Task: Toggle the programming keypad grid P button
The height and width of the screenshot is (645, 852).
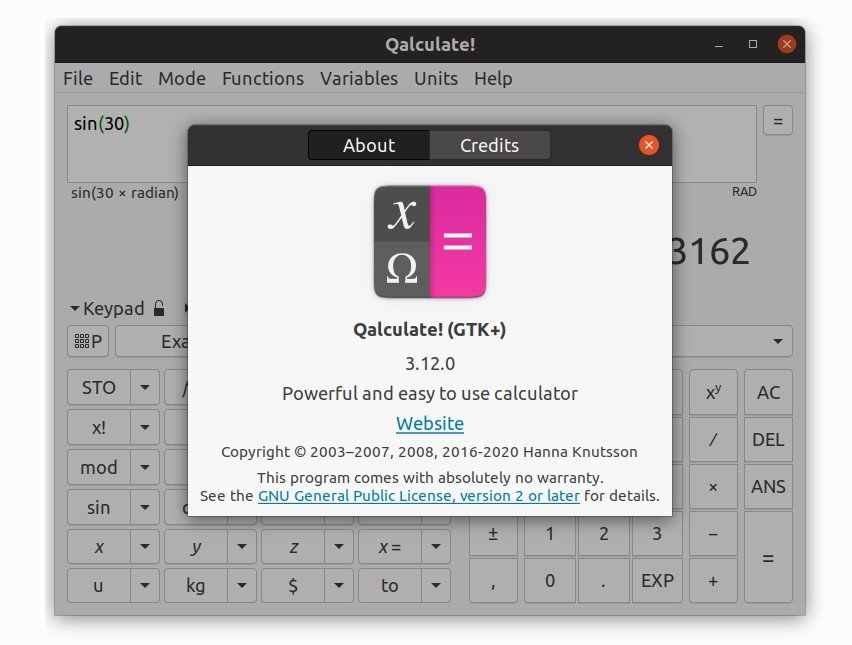Action: 88,342
